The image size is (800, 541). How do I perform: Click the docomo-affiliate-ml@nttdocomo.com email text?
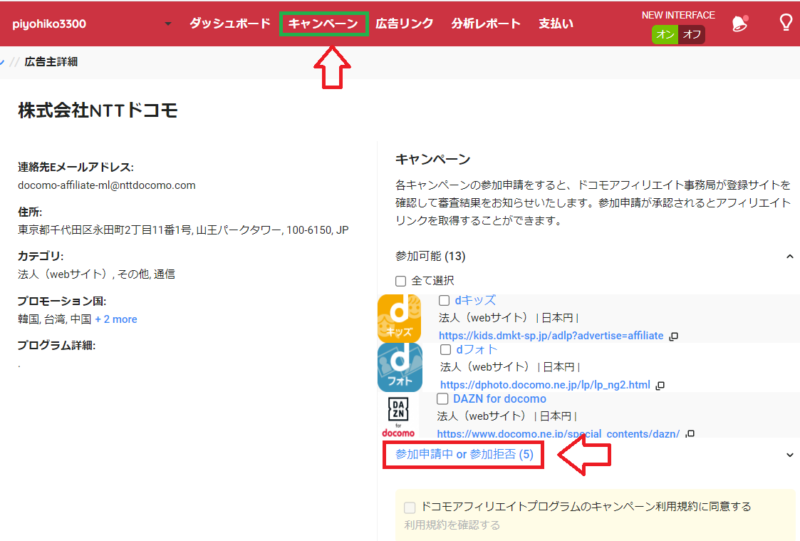point(107,185)
